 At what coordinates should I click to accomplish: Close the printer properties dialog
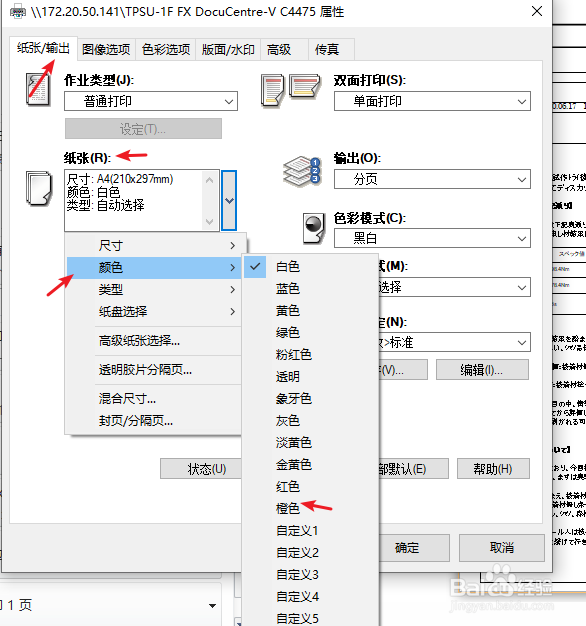[537, 11]
